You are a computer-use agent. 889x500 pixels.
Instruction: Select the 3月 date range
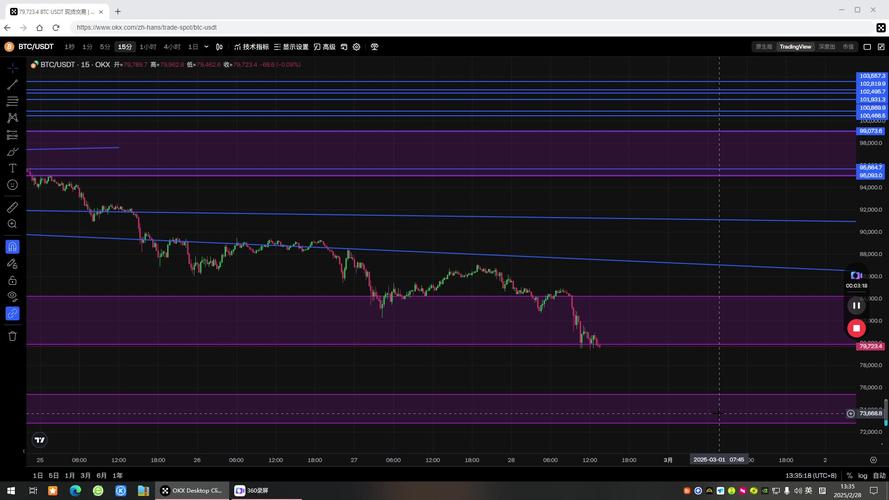pos(86,475)
